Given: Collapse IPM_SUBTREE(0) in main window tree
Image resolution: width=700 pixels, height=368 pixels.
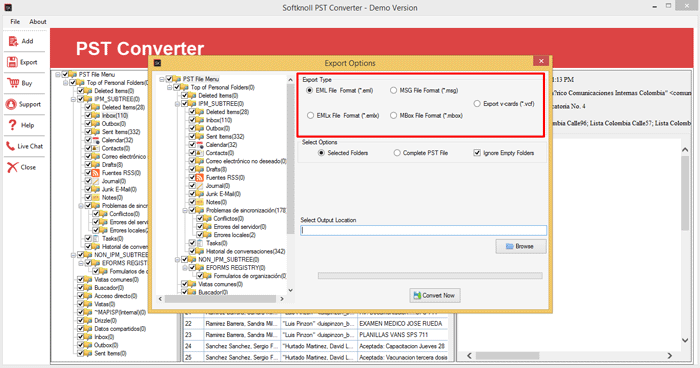Looking at the screenshot, I should [73, 99].
